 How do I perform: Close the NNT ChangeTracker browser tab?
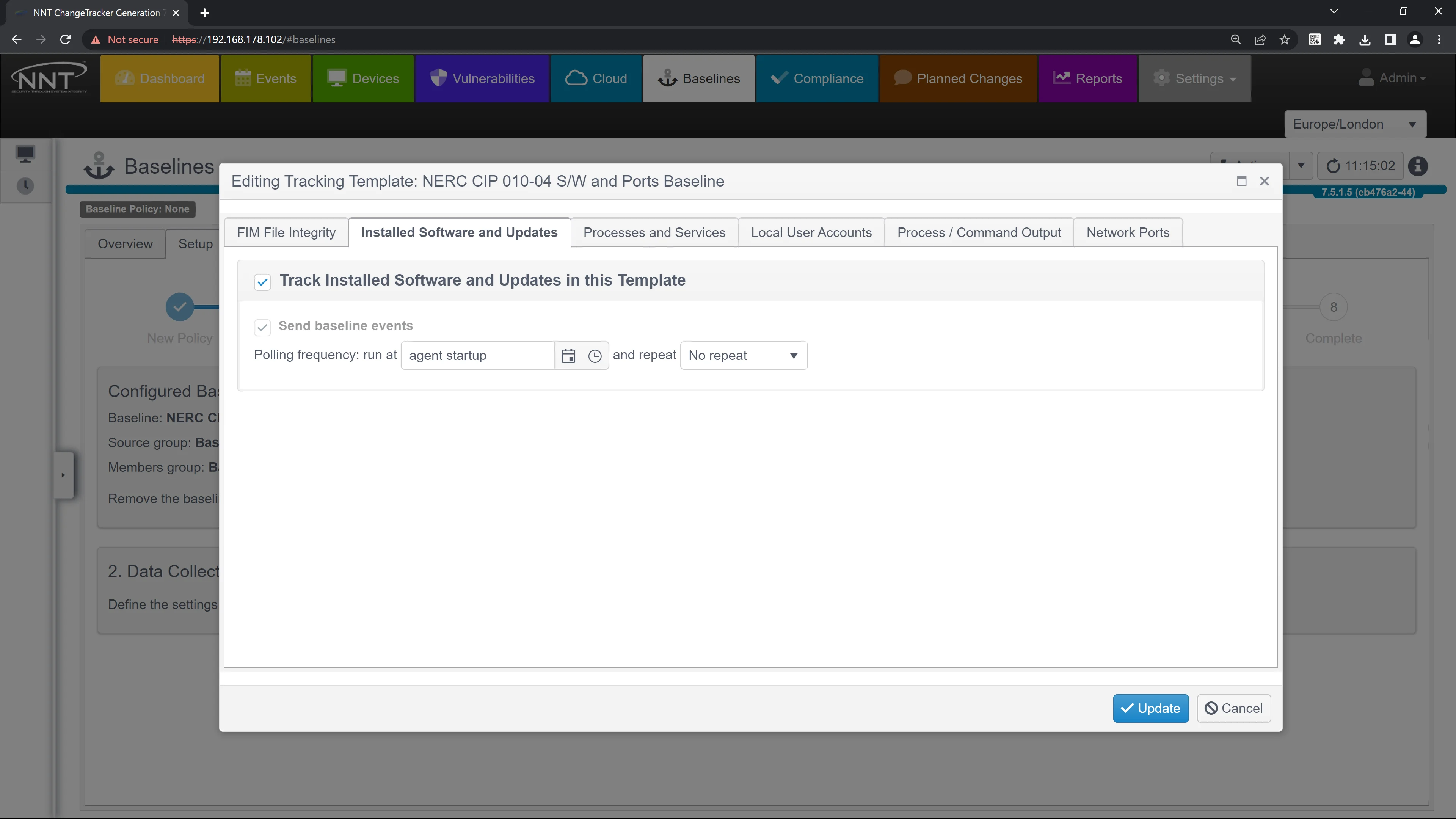pyautogui.click(x=176, y=13)
